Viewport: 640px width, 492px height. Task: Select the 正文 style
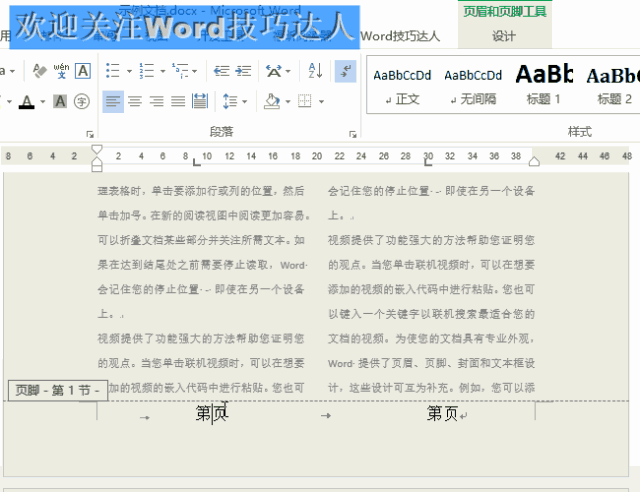click(402, 87)
